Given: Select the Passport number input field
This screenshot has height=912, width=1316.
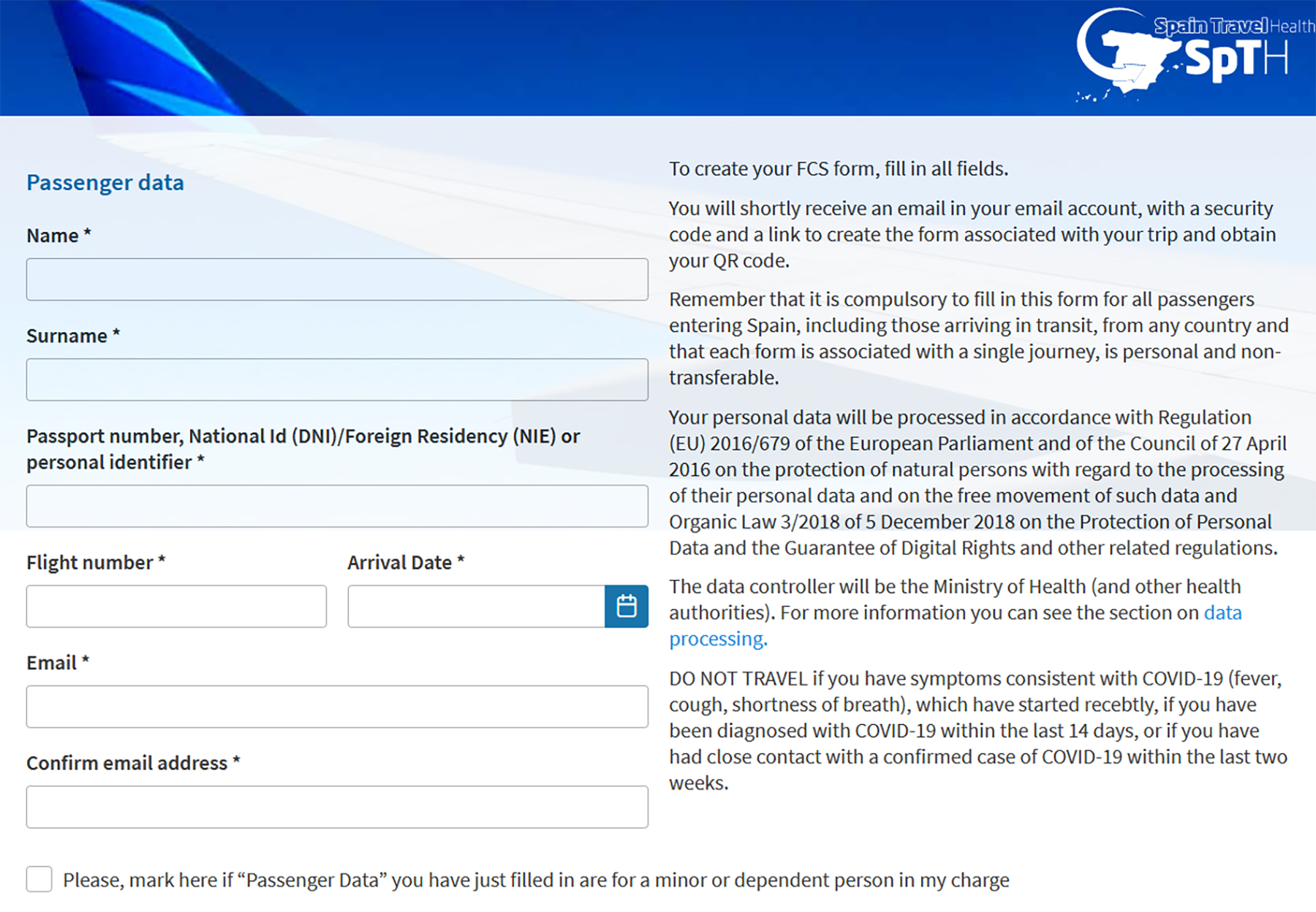Looking at the screenshot, I should [337, 506].
